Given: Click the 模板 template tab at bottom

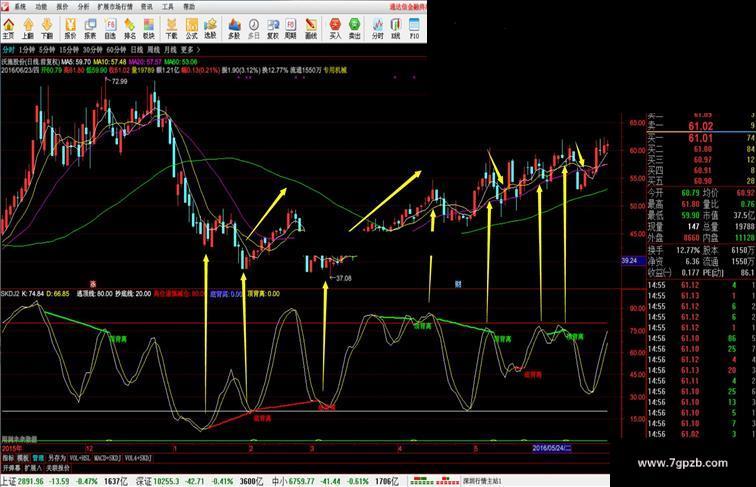Looking at the screenshot, I should [23, 458].
